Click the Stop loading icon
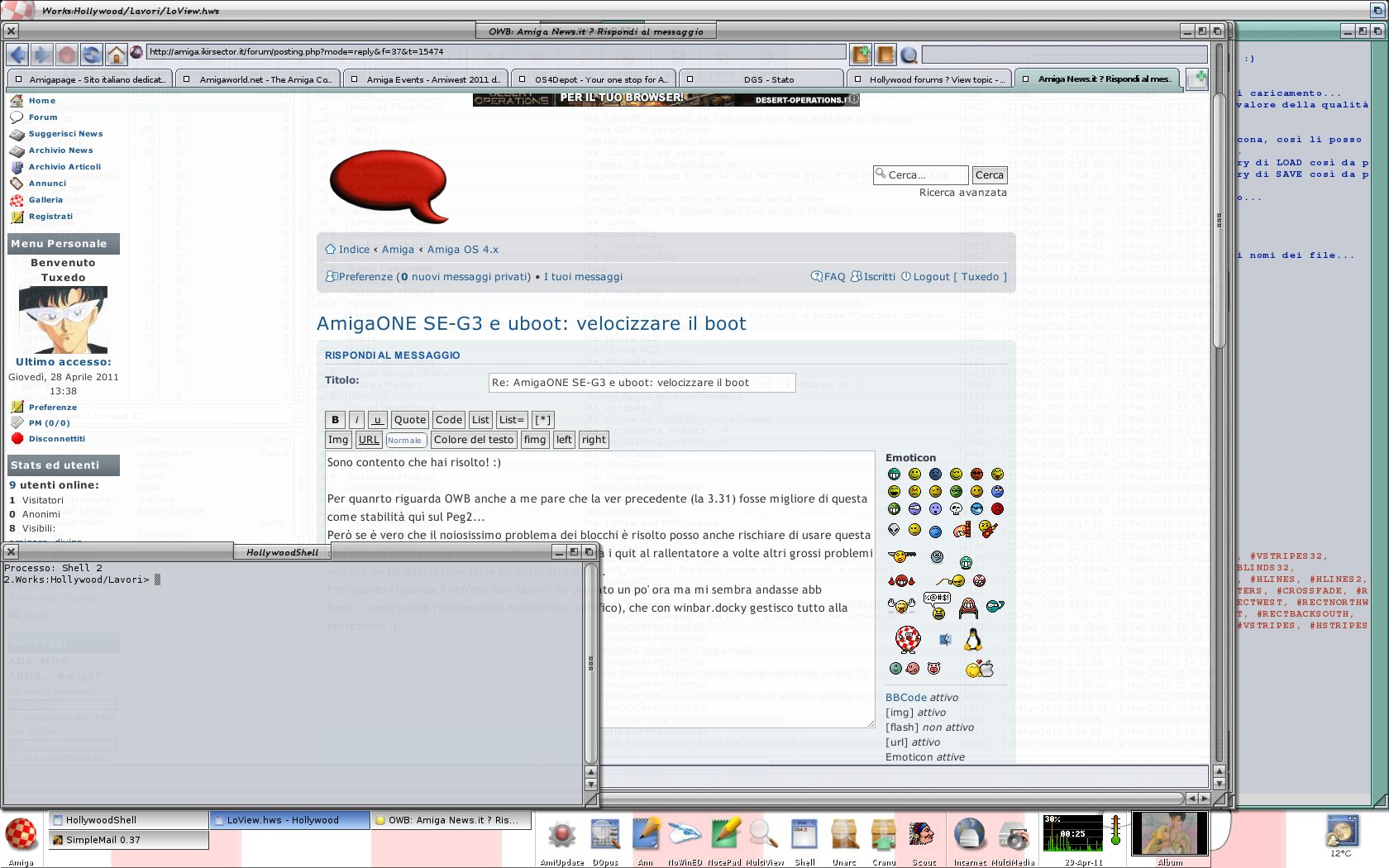 point(67,55)
